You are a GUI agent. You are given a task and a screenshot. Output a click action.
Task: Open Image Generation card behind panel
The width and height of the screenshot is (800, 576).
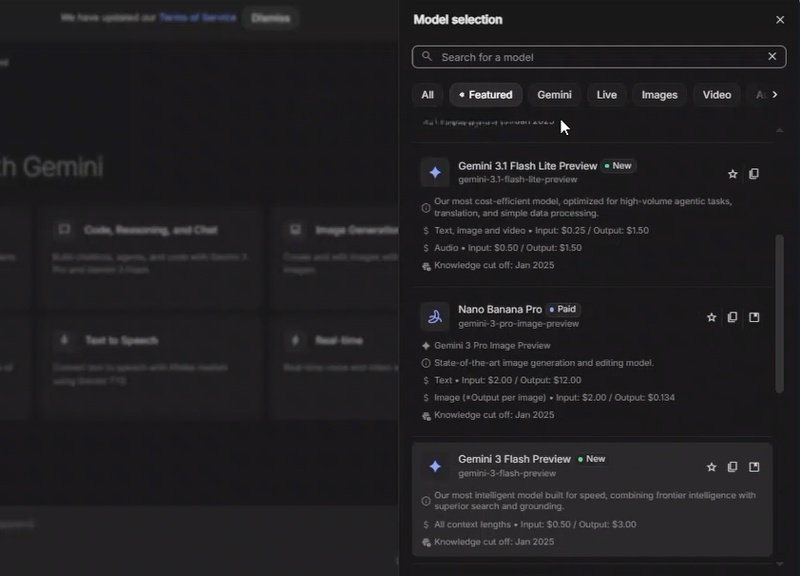pyautogui.click(x=335, y=258)
